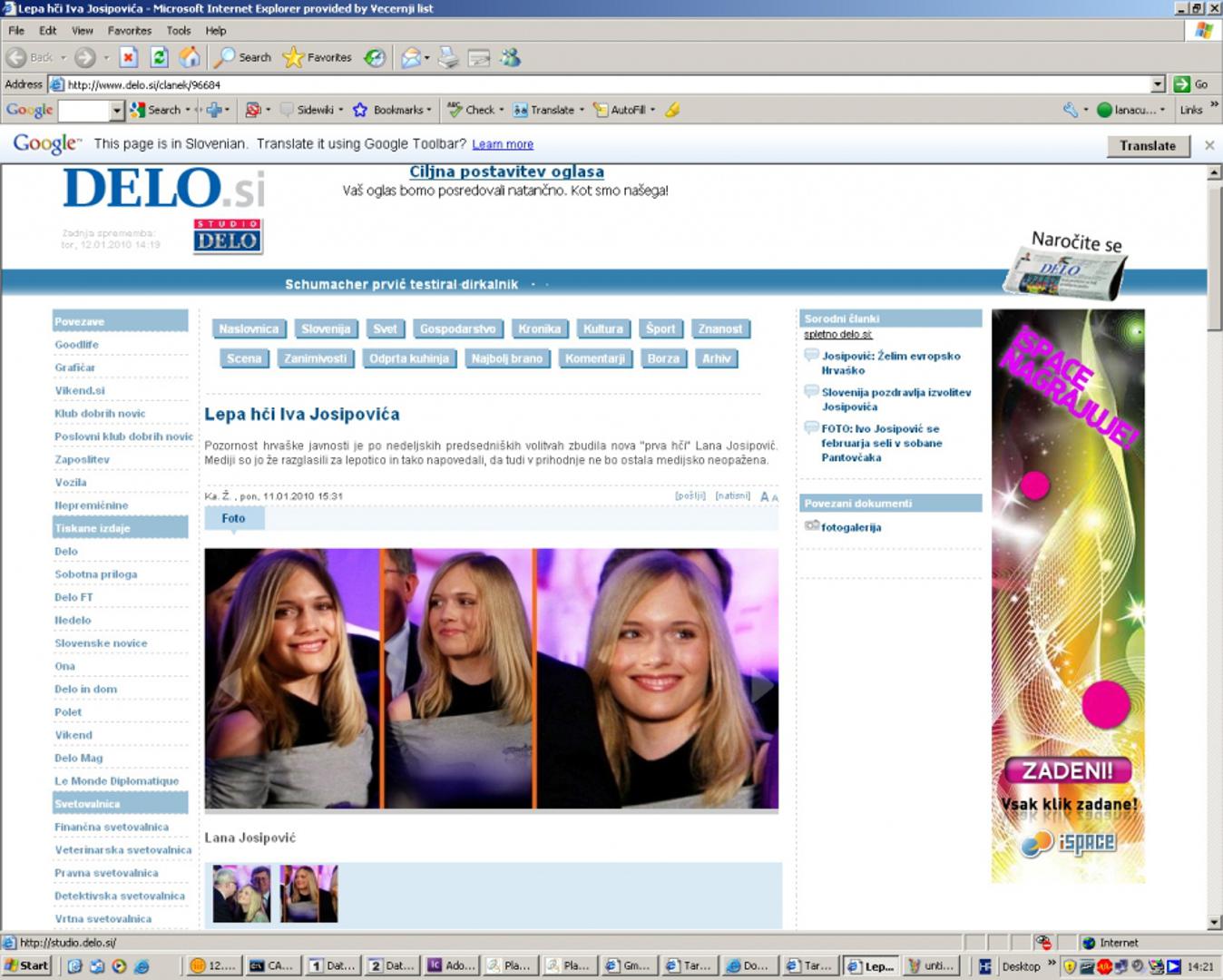The height and width of the screenshot is (980, 1223).
Task: Click the Google Toolbar highlighter icon
Action: coord(672,110)
